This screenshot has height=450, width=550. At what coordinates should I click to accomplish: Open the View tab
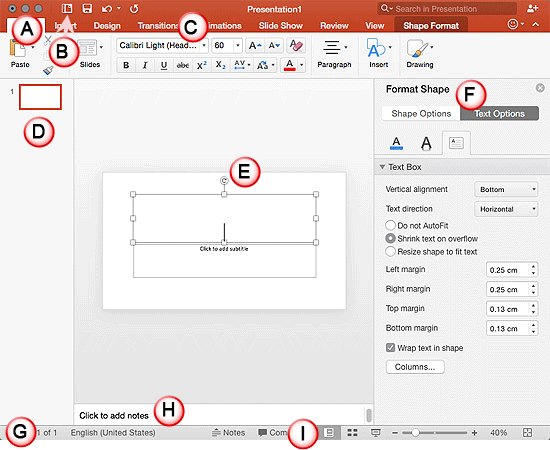click(375, 26)
